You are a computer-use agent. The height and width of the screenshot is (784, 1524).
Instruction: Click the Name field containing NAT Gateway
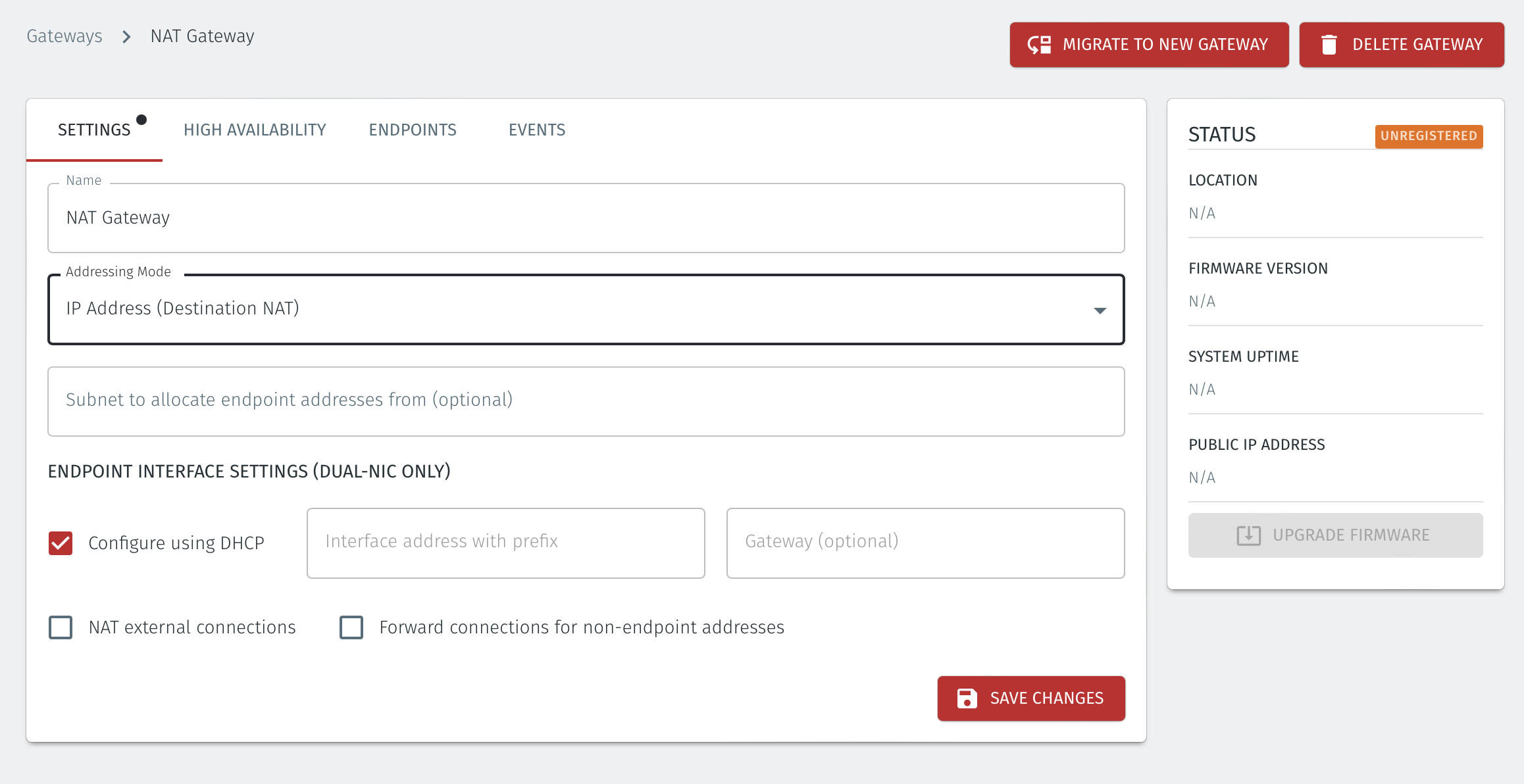pos(586,218)
